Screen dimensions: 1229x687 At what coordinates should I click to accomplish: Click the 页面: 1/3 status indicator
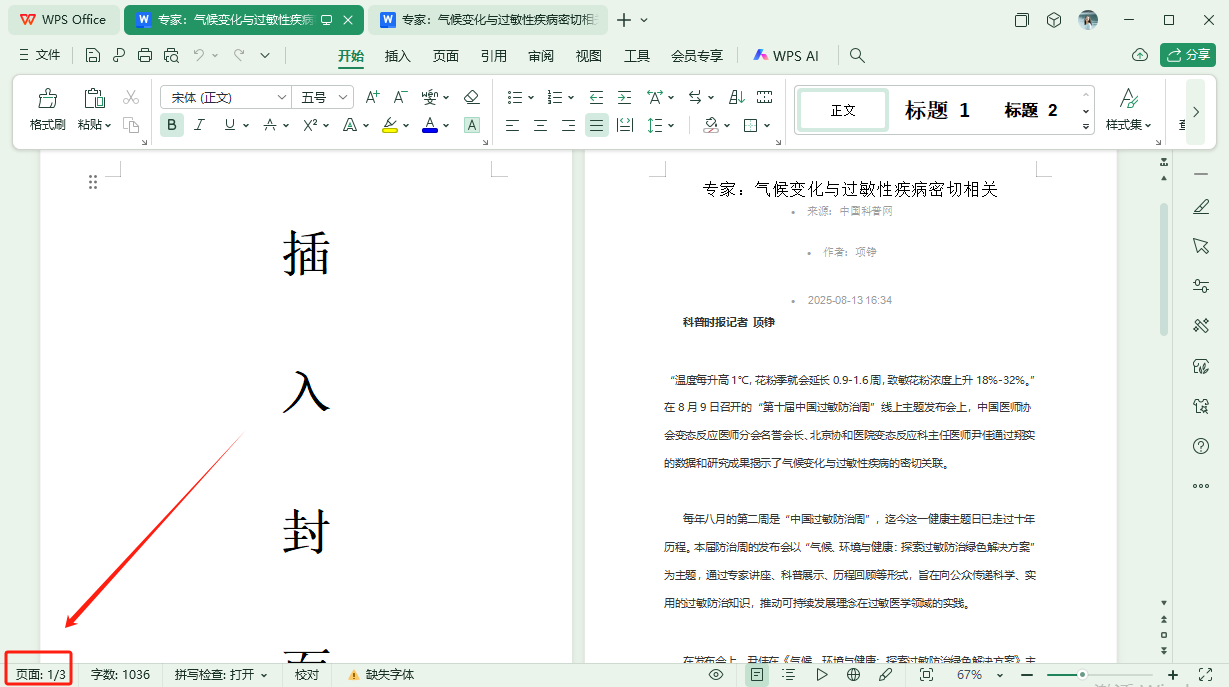[x=38, y=672]
